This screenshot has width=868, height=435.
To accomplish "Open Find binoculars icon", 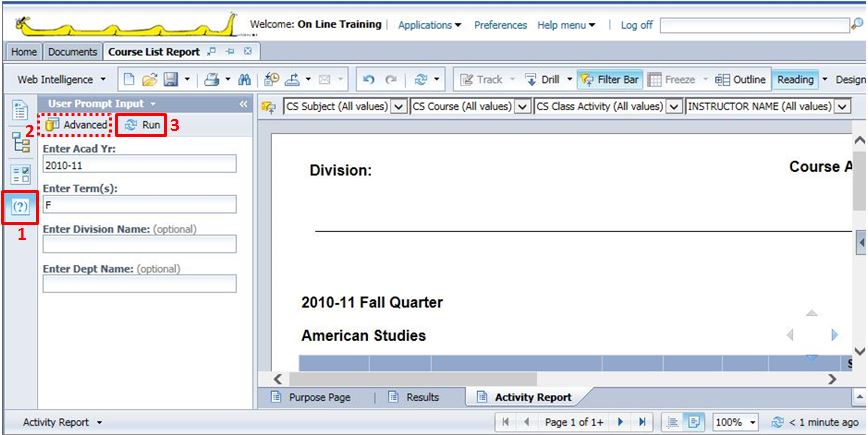I will click(x=245, y=80).
